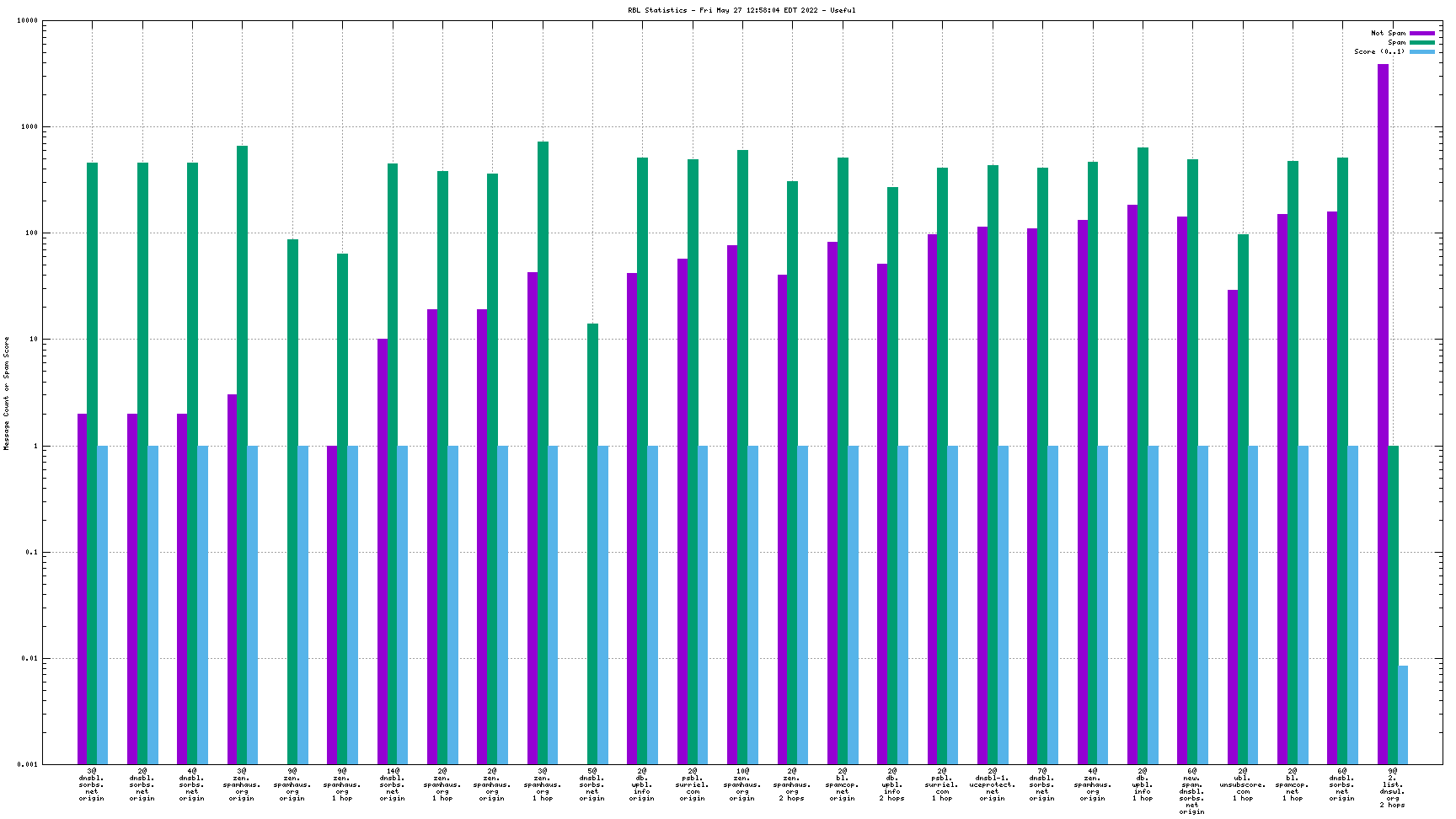Click the 'ubl.unsubscore.com 1 hop' axis label
This screenshot has height=819, width=1456.
click(1242, 784)
